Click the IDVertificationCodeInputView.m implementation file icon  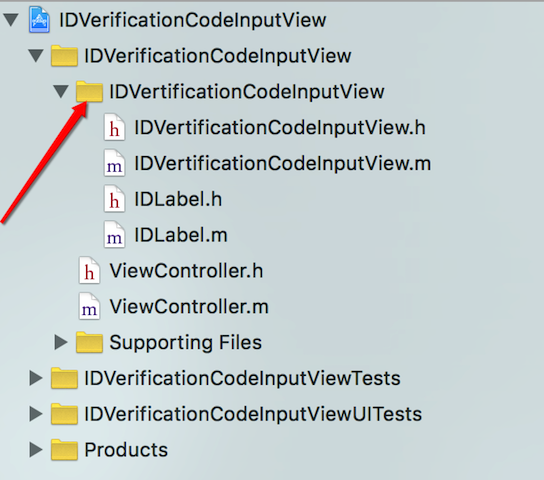click(x=114, y=163)
